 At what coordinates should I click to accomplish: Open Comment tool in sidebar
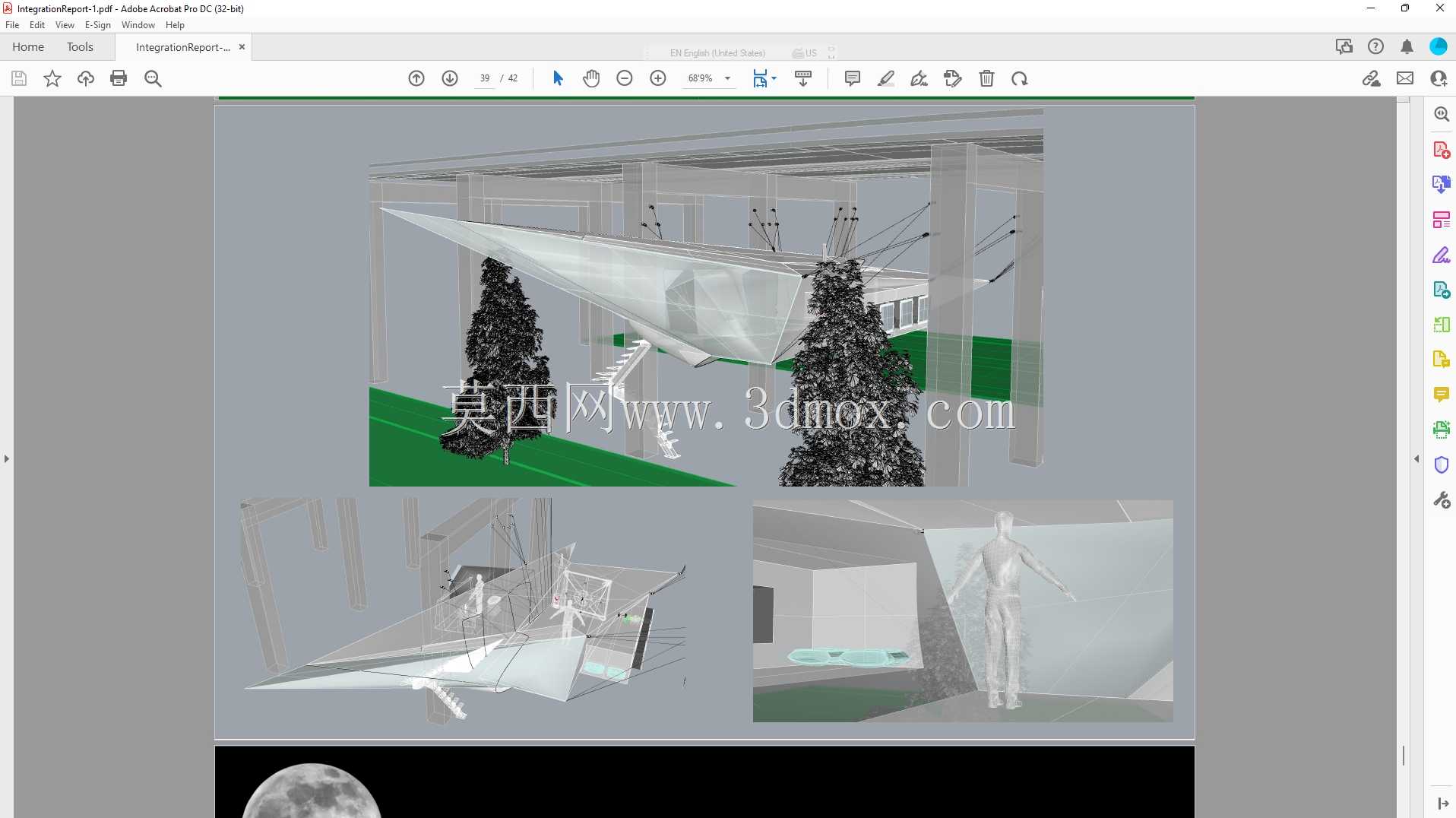(x=1442, y=395)
